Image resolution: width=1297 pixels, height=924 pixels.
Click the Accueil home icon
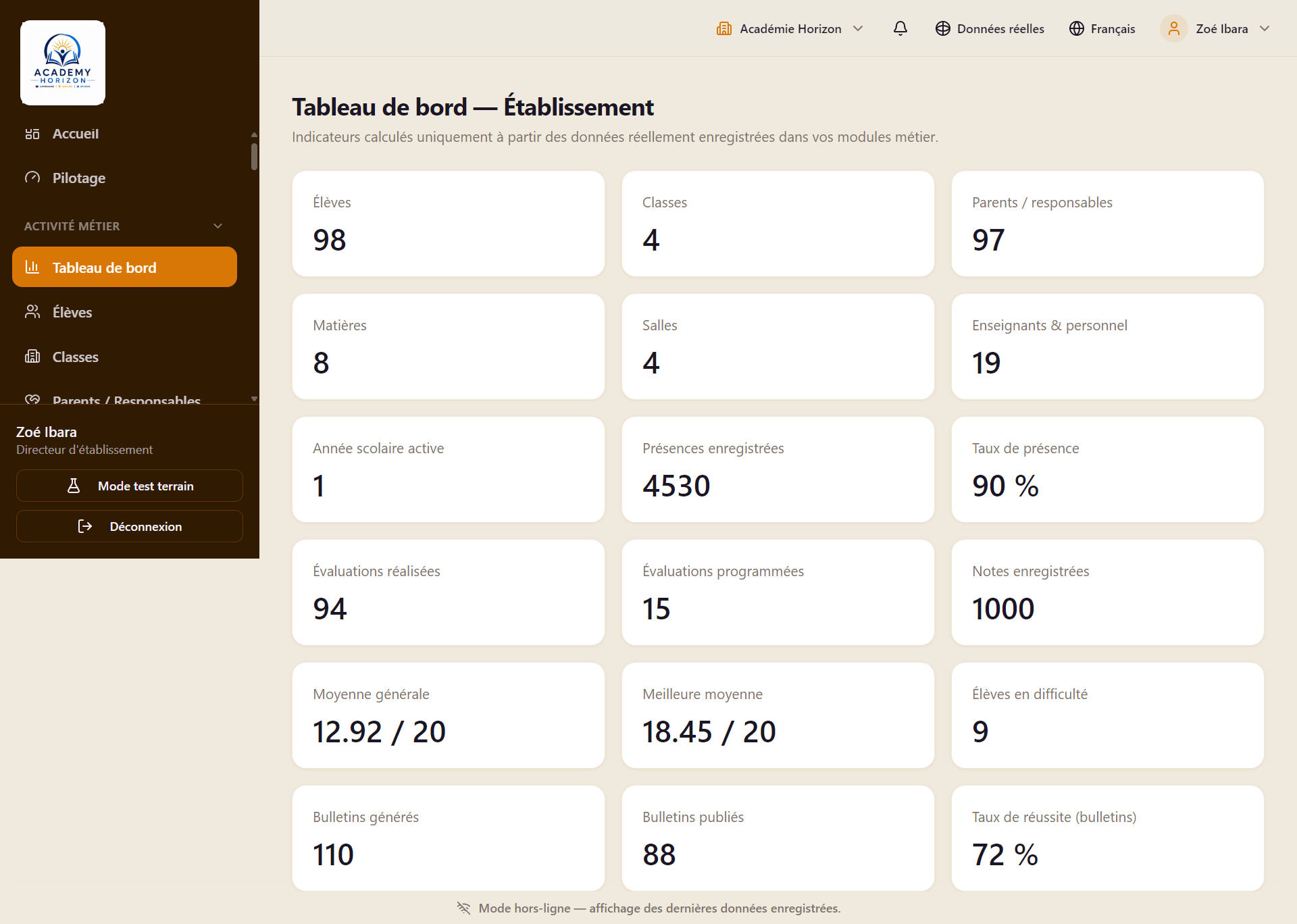(32, 134)
